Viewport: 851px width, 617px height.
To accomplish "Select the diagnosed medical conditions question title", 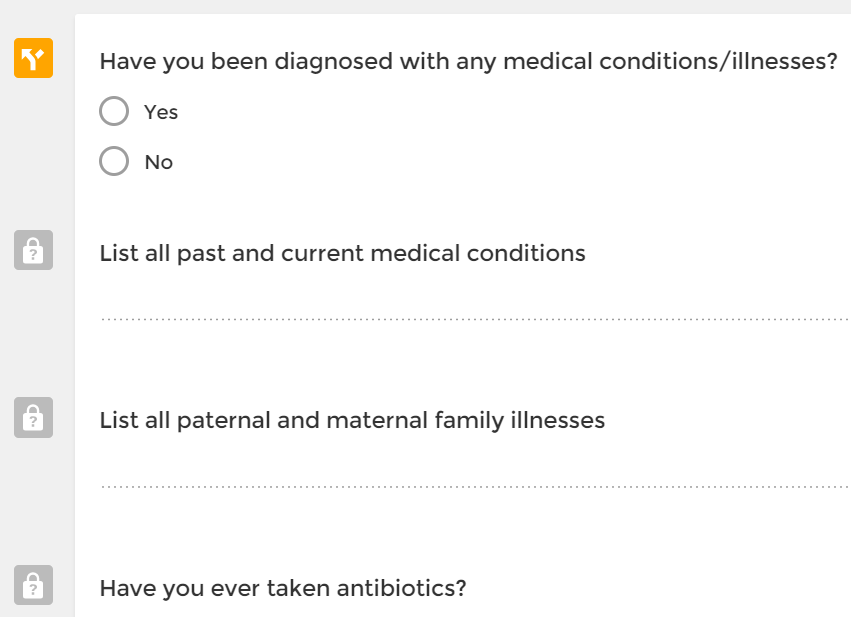I will [468, 61].
